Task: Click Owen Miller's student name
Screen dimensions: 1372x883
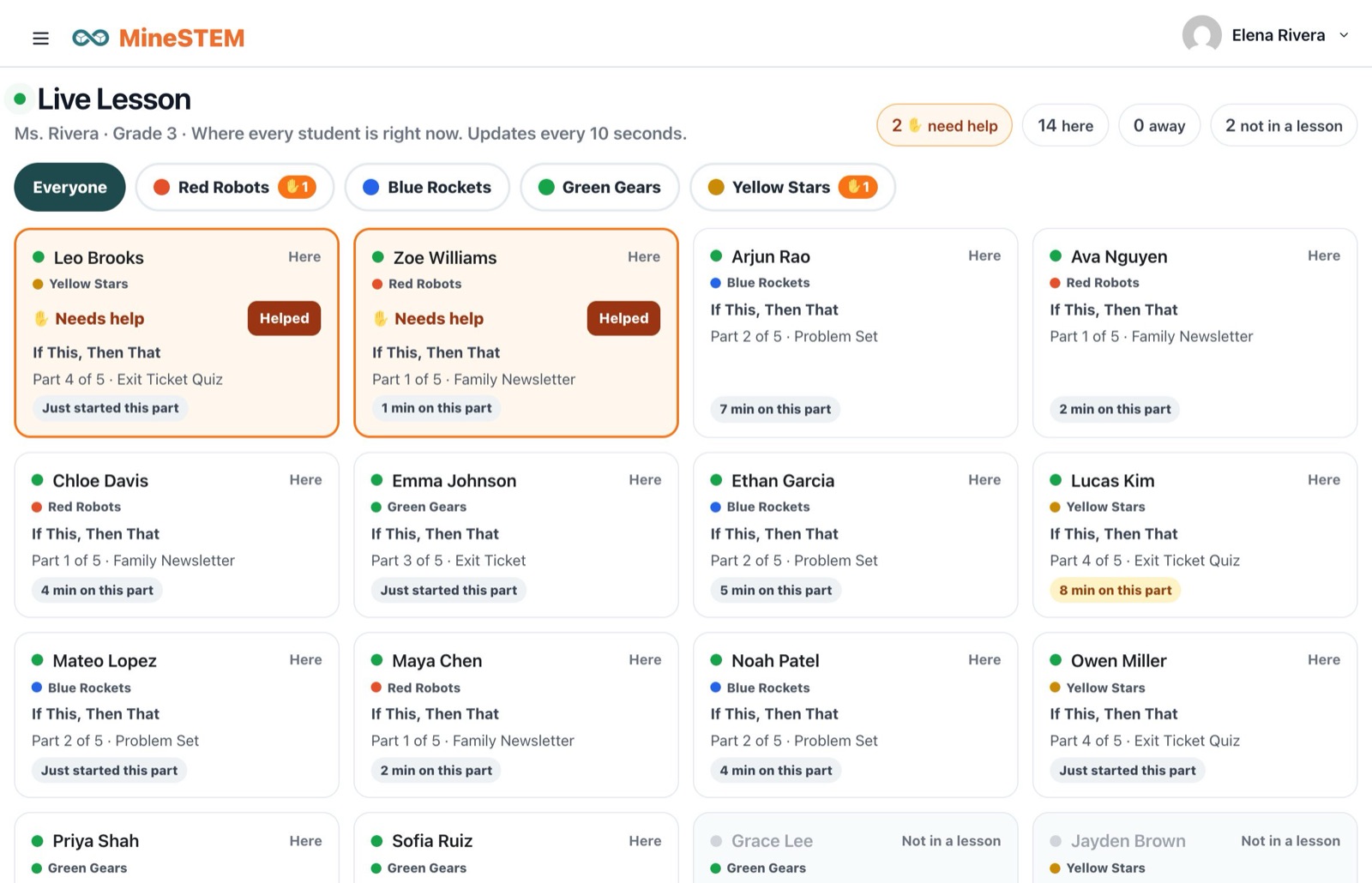Action: tap(1118, 660)
